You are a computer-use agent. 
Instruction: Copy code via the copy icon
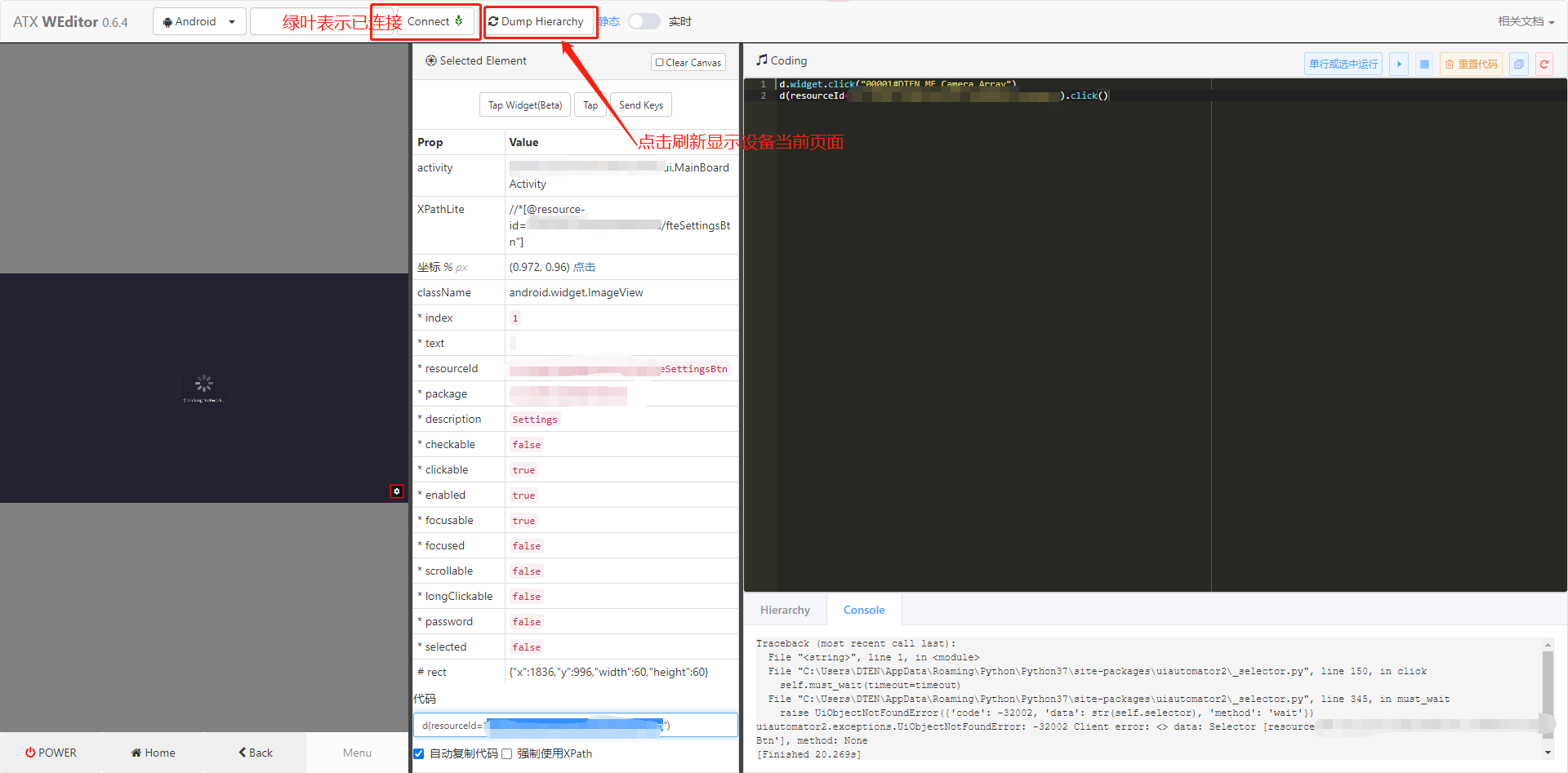click(x=1518, y=64)
